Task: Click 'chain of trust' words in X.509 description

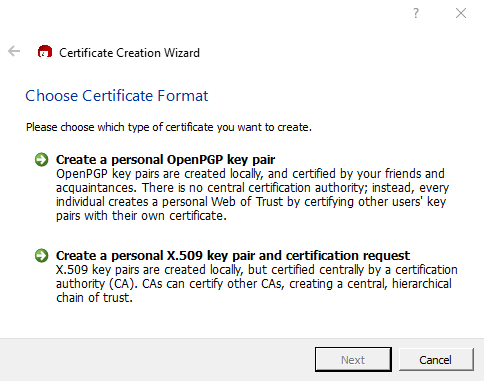Action: (94, 298)
